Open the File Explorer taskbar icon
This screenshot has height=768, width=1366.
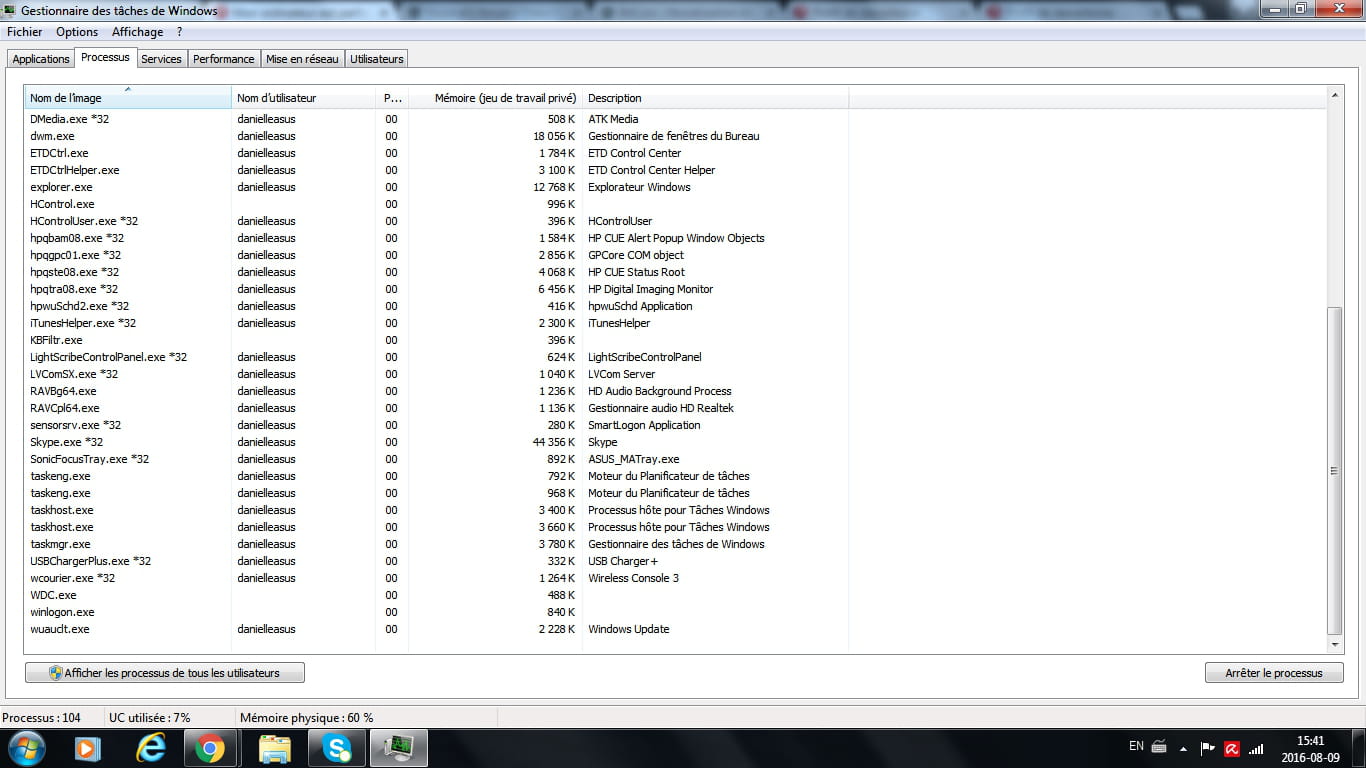click(x=274, y=748)
